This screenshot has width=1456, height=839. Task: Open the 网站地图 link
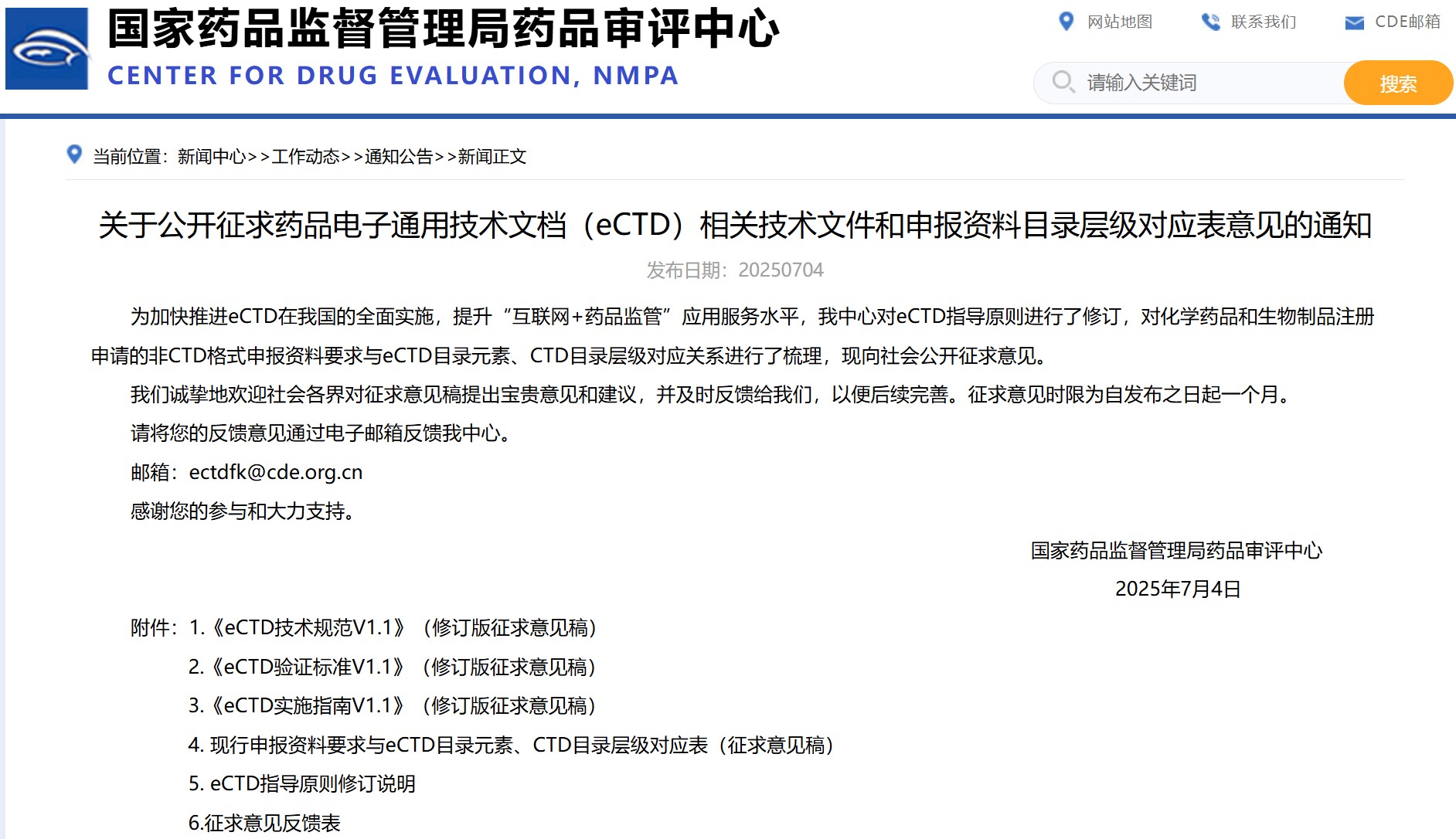tap(1119, 22)
